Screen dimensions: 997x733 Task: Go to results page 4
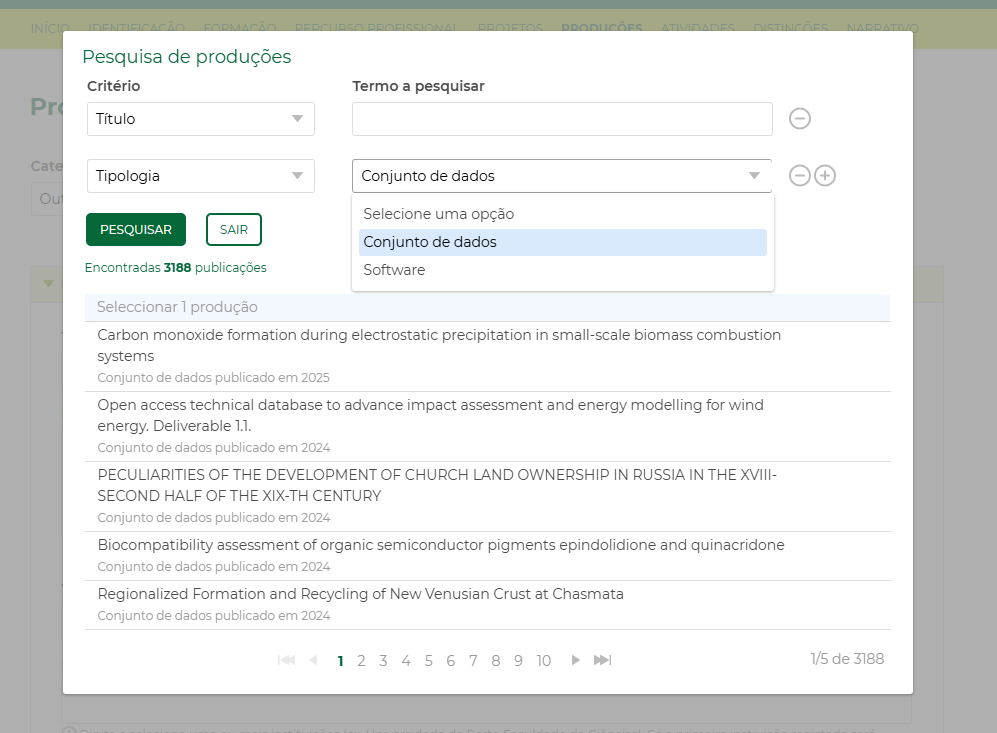[x=406, y=661]
